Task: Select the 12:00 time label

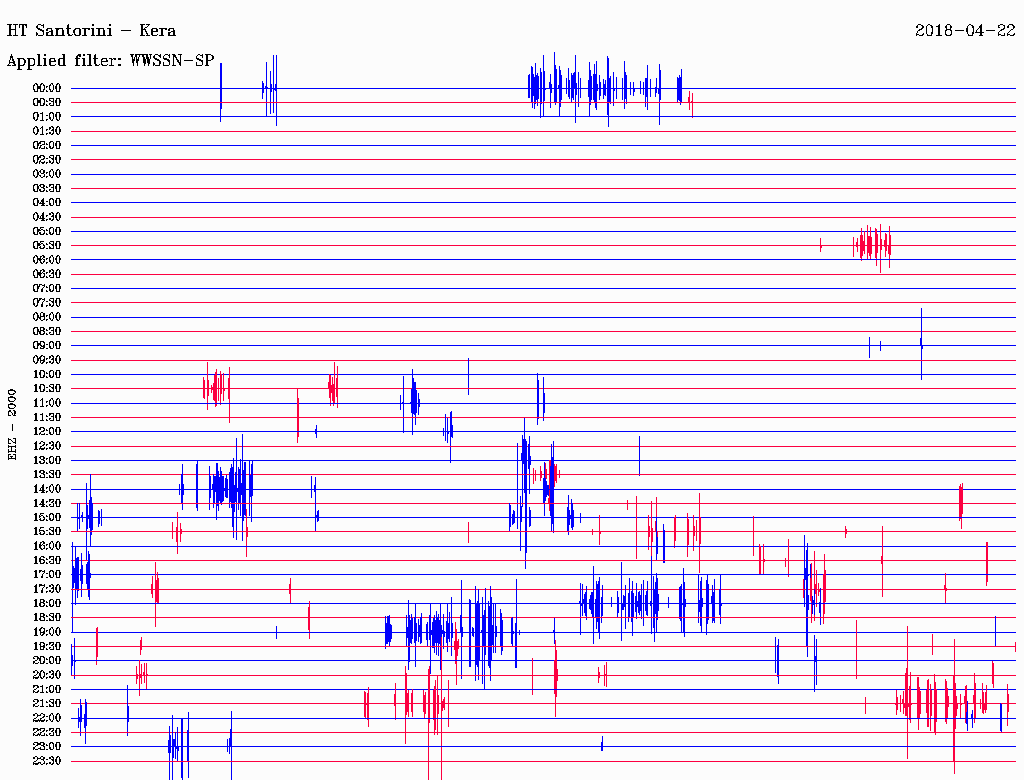Action: (47, 431)
